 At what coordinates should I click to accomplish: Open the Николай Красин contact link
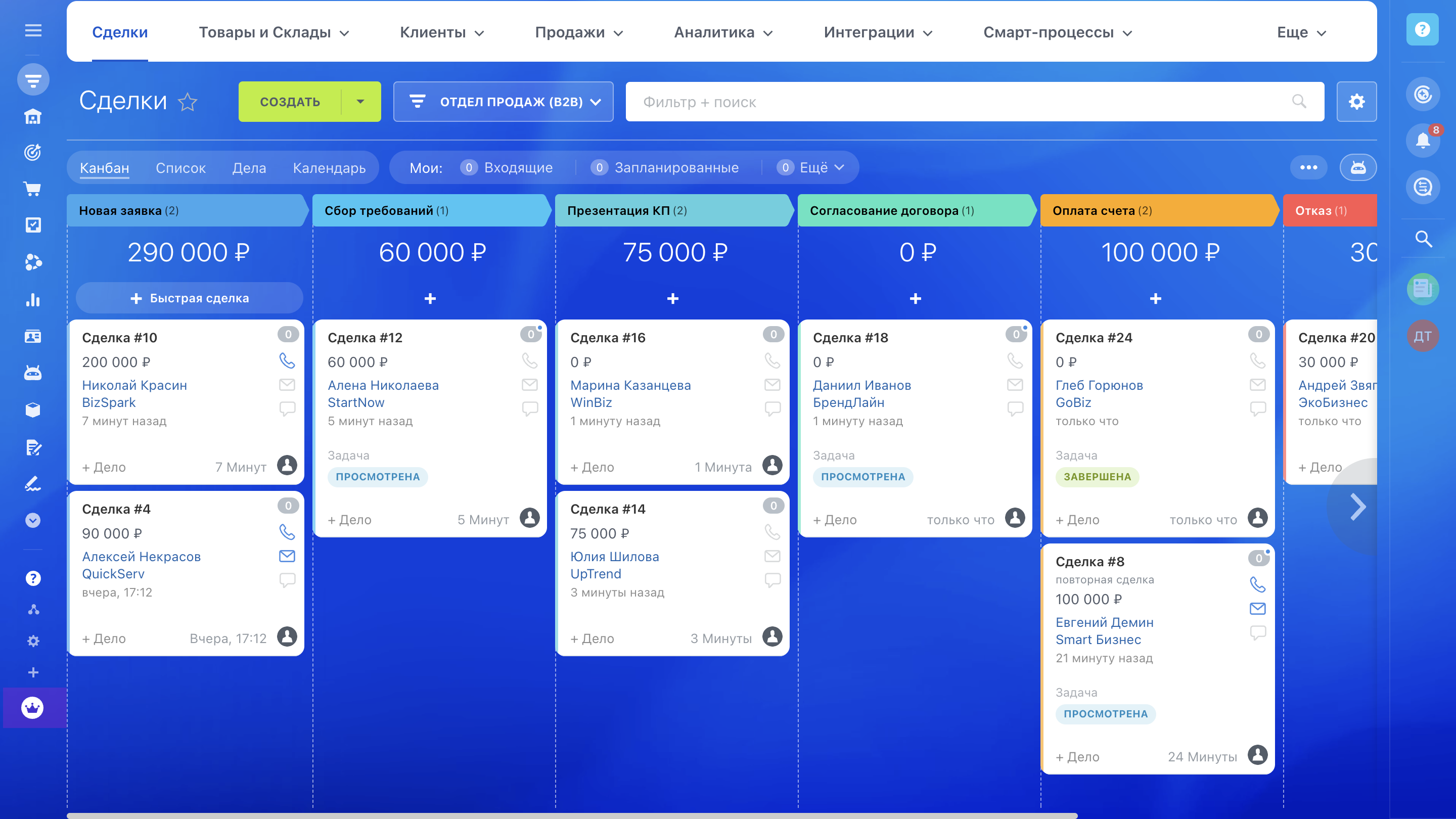(x=134, y=385)
